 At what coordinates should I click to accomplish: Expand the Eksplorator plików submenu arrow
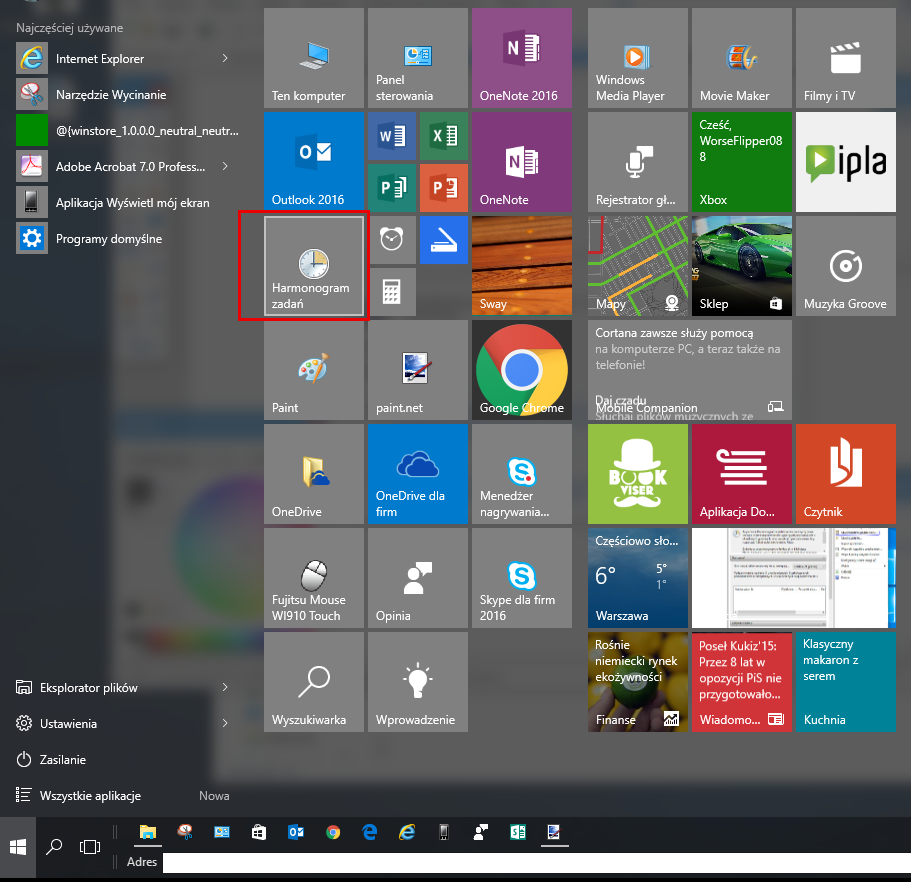coord(225,688)
